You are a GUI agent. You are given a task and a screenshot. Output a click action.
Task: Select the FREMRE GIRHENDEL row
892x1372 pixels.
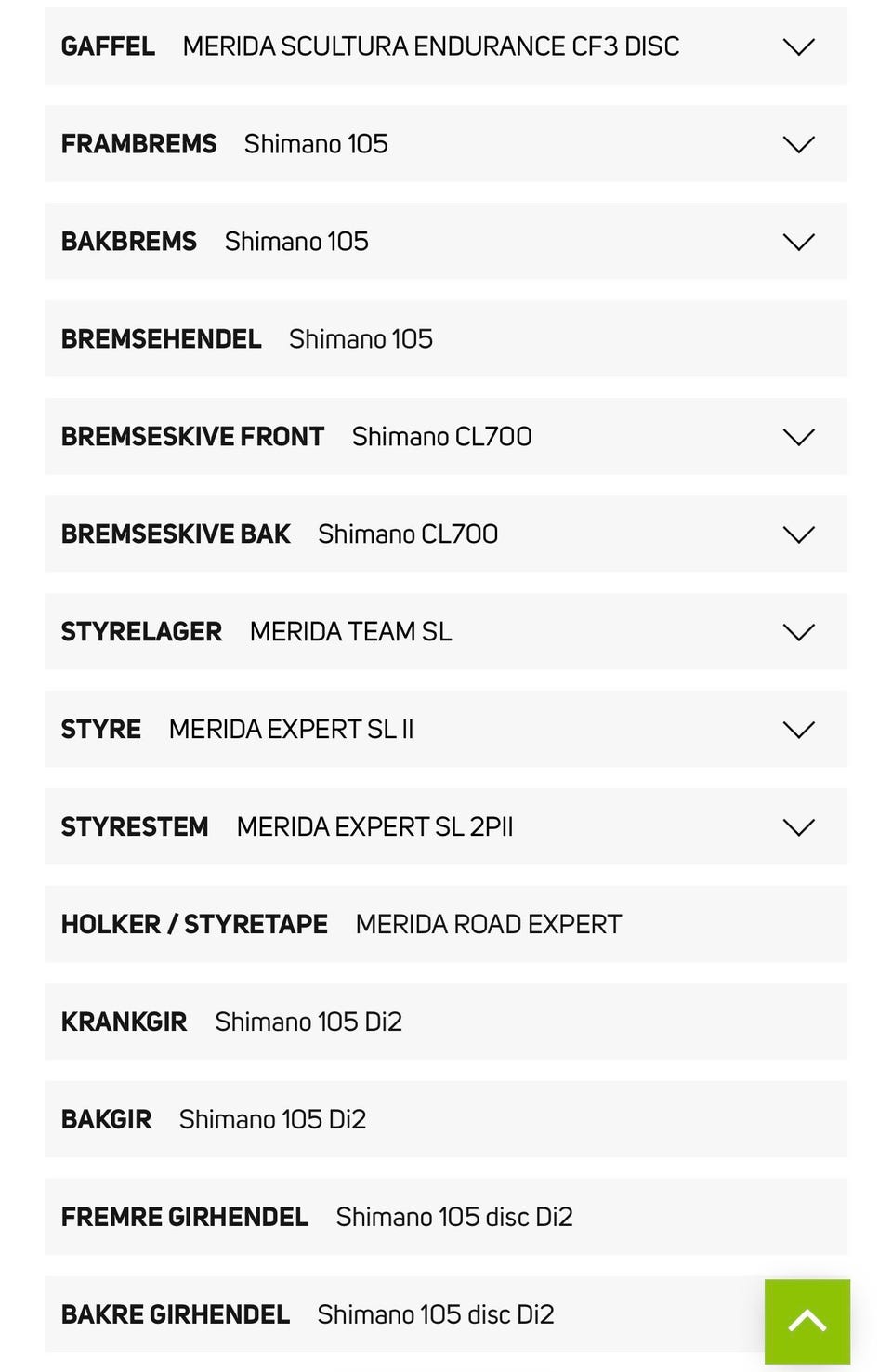[446, 1217]
